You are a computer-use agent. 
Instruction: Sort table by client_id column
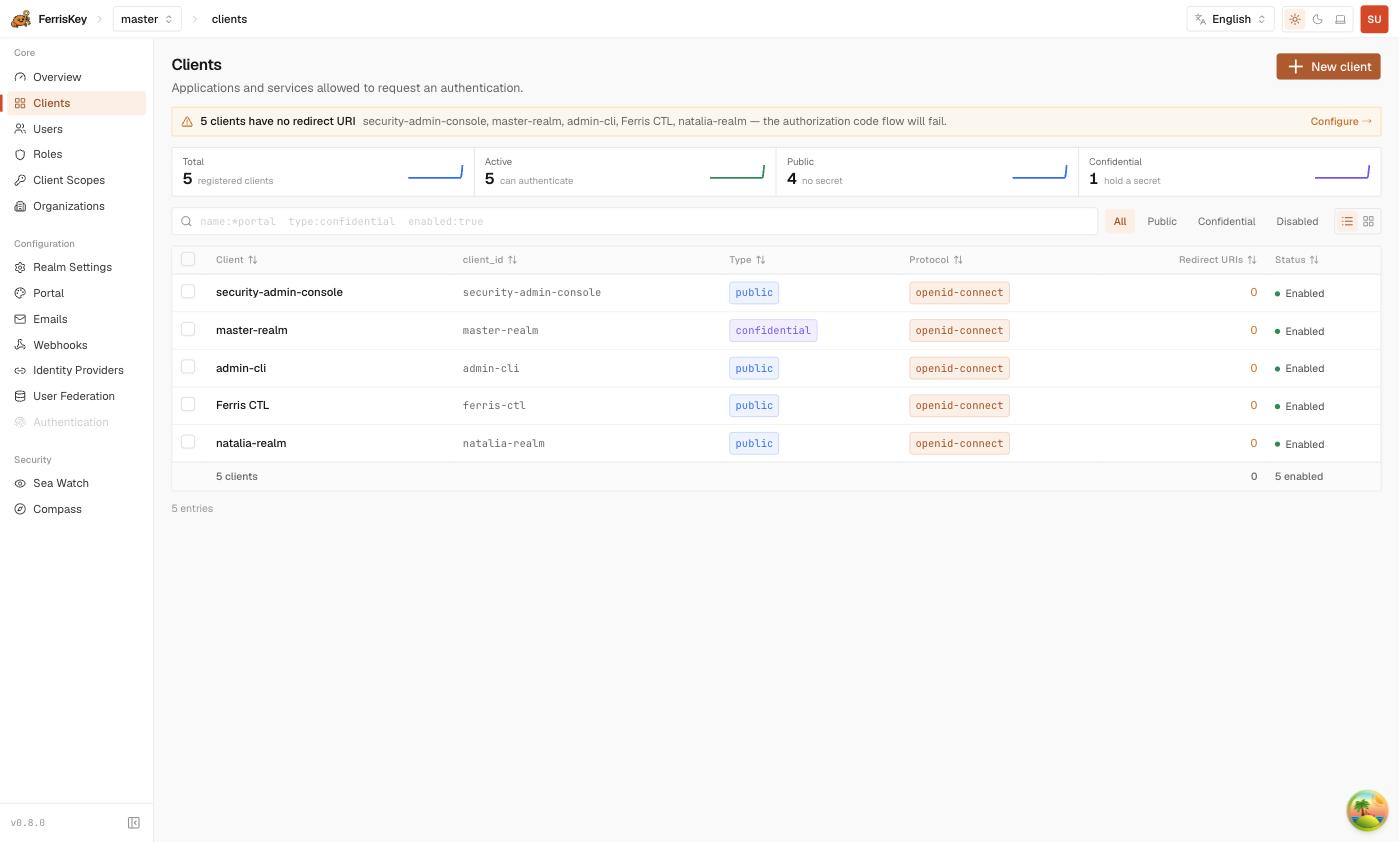(490, 260)
